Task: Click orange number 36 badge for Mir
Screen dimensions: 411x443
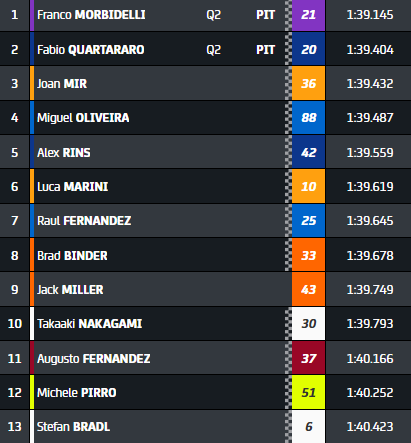Action: (308, 83)
